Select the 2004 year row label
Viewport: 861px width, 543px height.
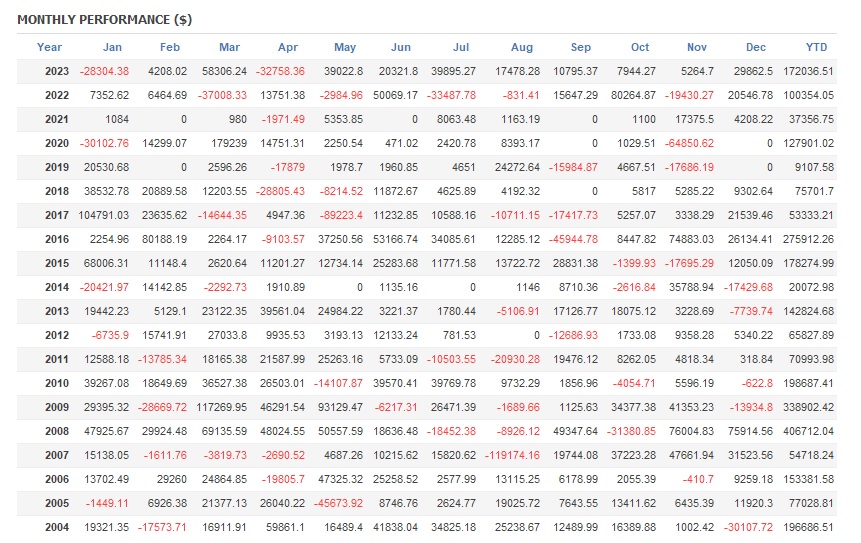tap(56, 527)
